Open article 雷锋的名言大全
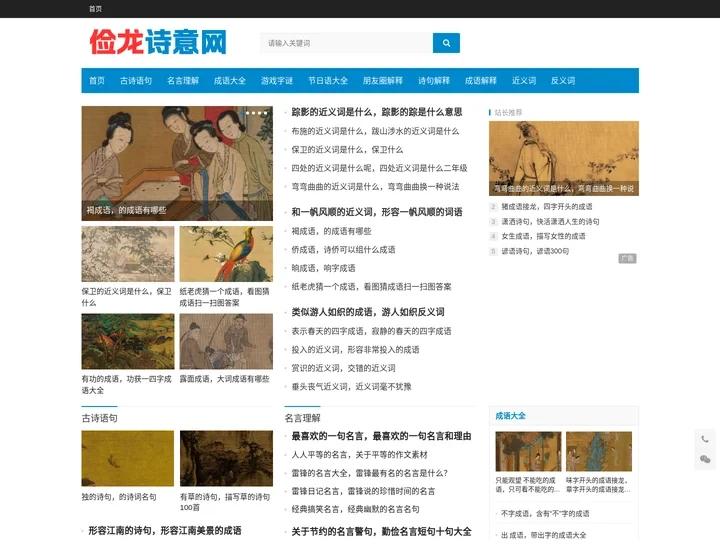The image size is (720, 540). 370,473
